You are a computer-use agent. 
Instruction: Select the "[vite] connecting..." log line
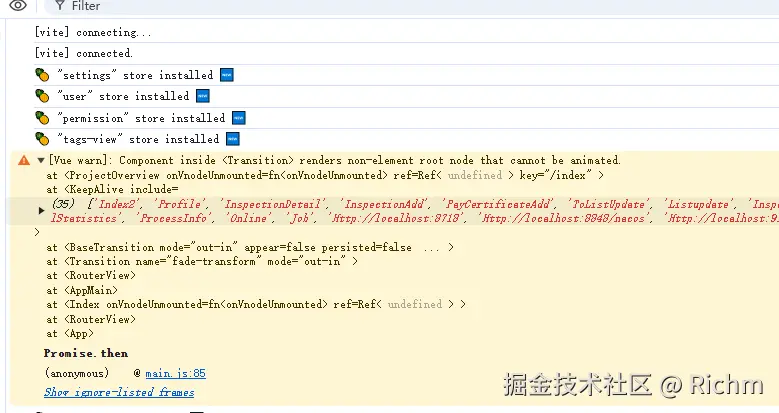[85, 32]
